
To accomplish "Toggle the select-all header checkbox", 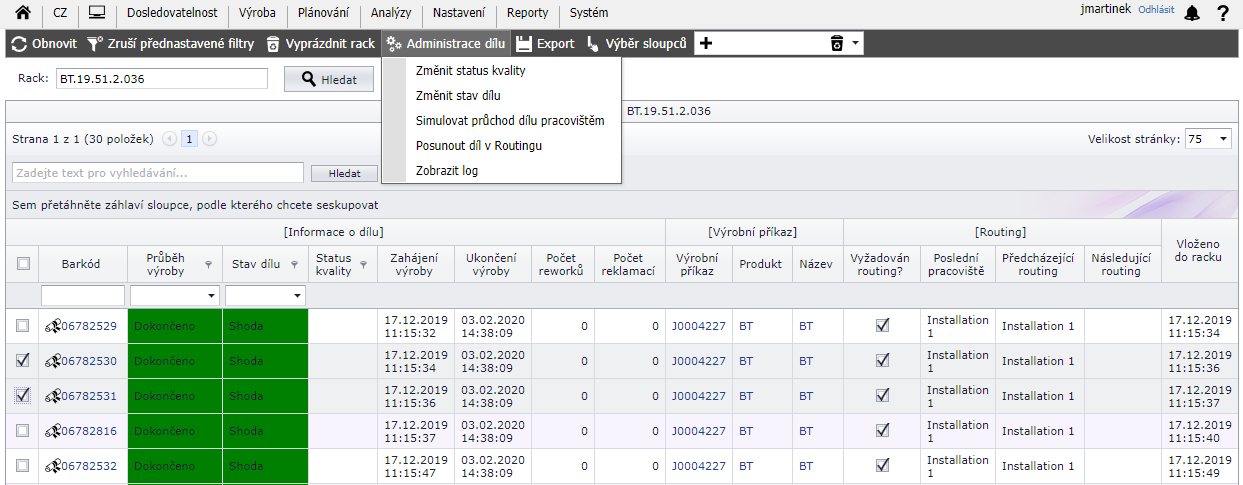I will pos(23,264).
